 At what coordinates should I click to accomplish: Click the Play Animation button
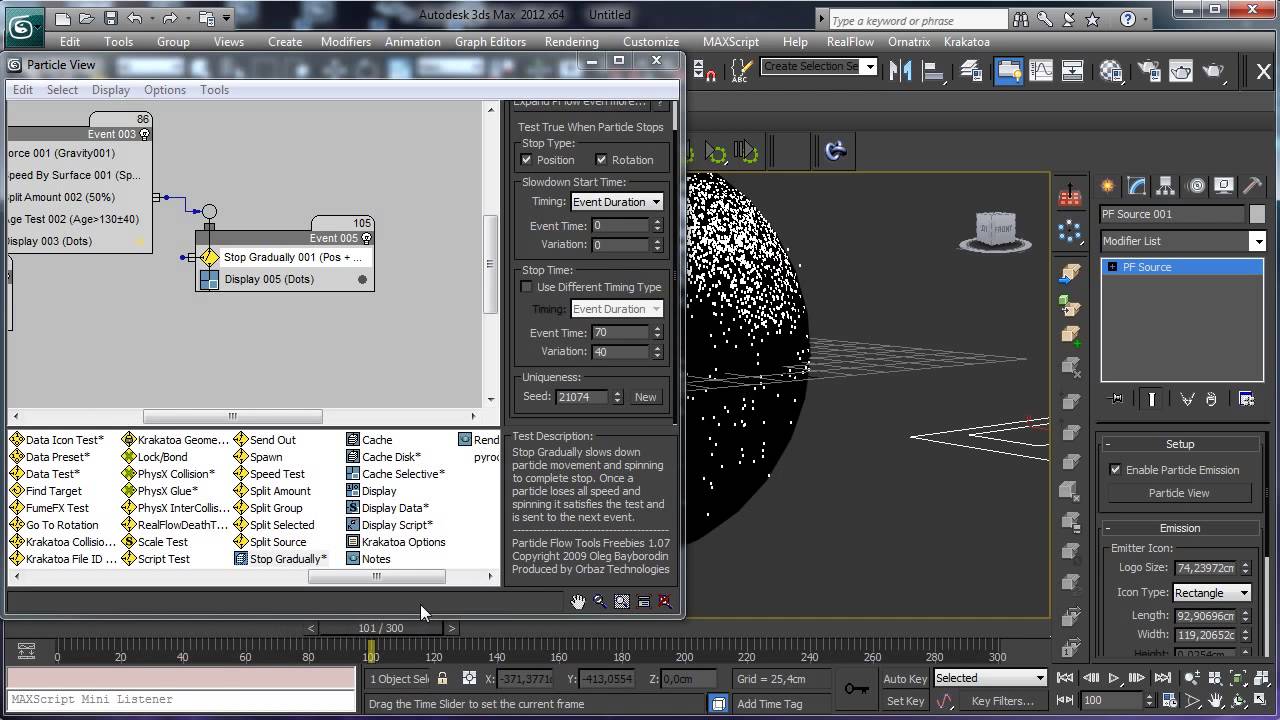[1114, 678]
